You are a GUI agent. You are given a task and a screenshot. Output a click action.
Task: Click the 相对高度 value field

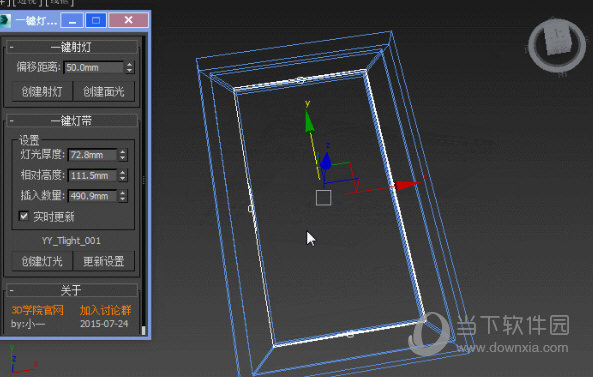(x=92, y=175)
